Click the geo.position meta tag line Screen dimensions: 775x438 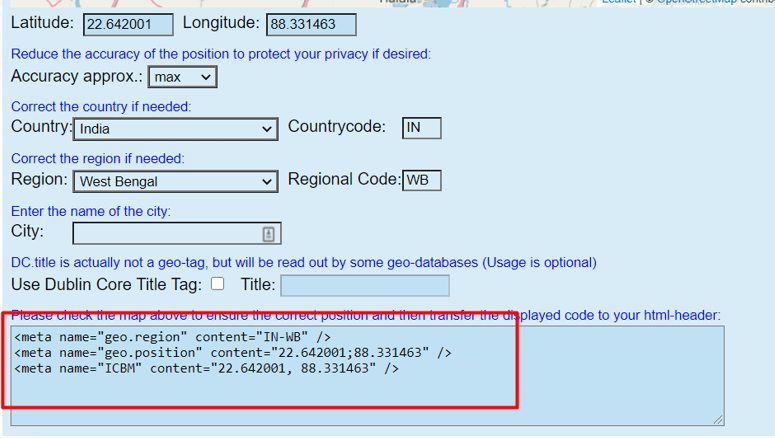click(x=232, y=353)
